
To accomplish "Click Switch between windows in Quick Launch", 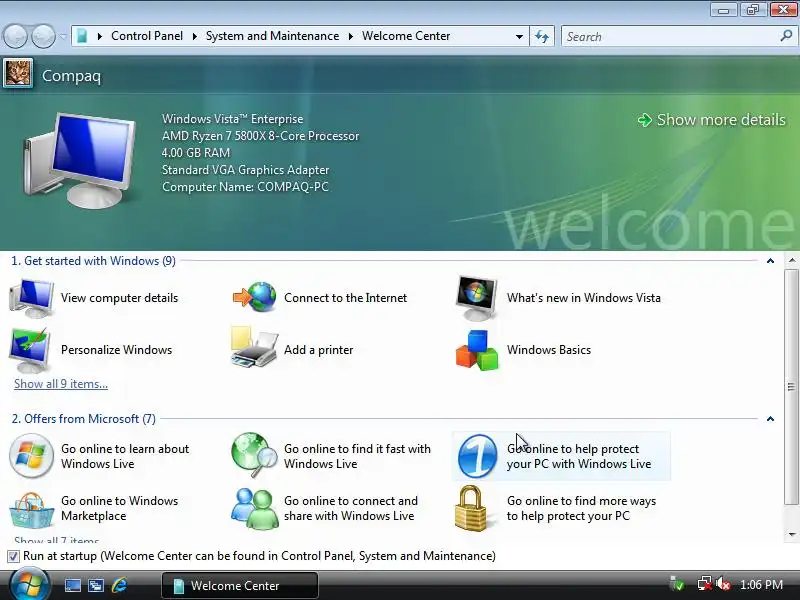I will (96, 586).
